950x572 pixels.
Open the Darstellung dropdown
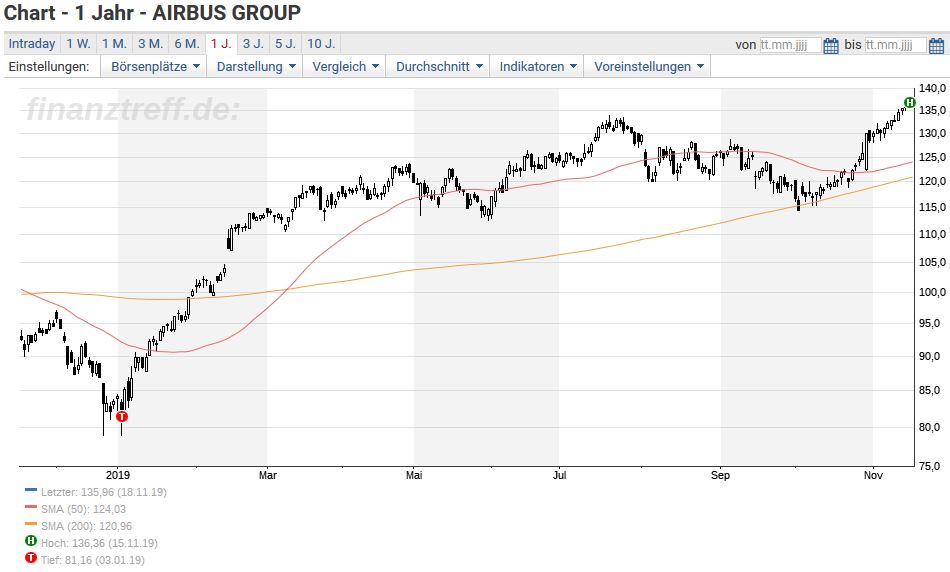point(256,67)
